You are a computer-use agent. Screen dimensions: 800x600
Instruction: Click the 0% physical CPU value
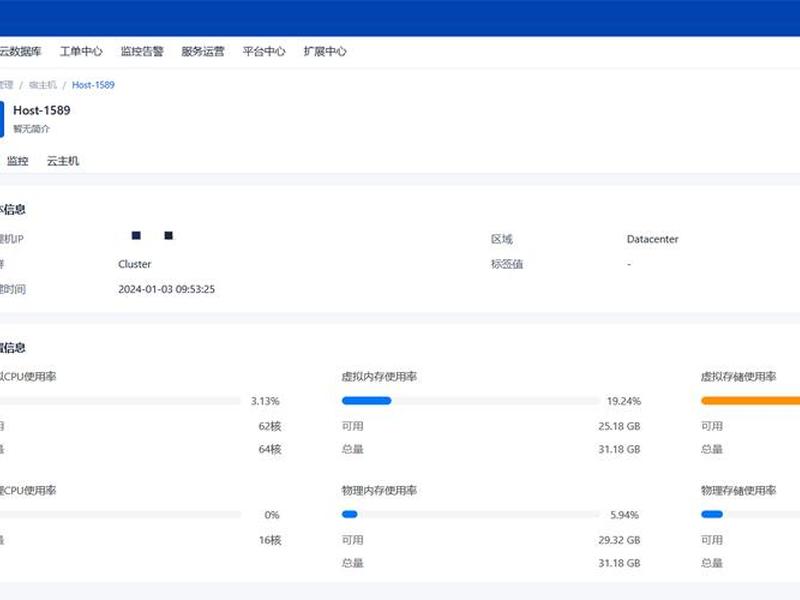272,515
